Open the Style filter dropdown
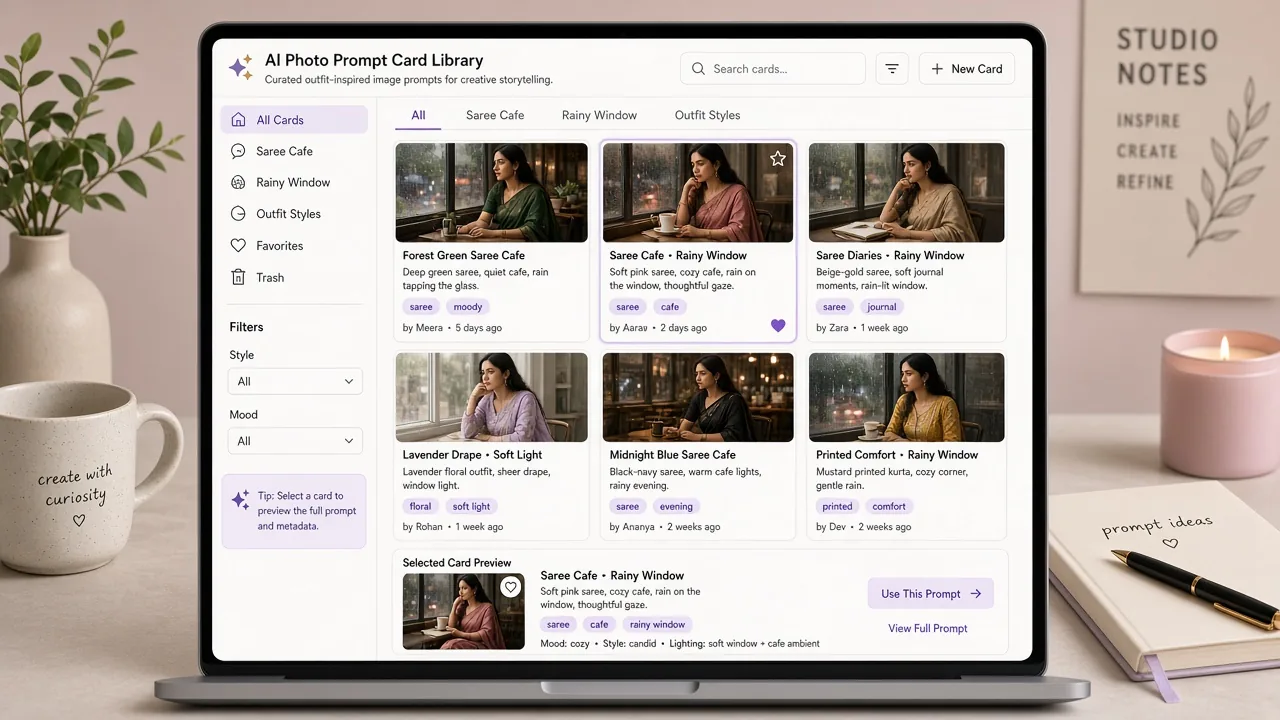This screenshot has height=720, width=1280. coord(295,382)
